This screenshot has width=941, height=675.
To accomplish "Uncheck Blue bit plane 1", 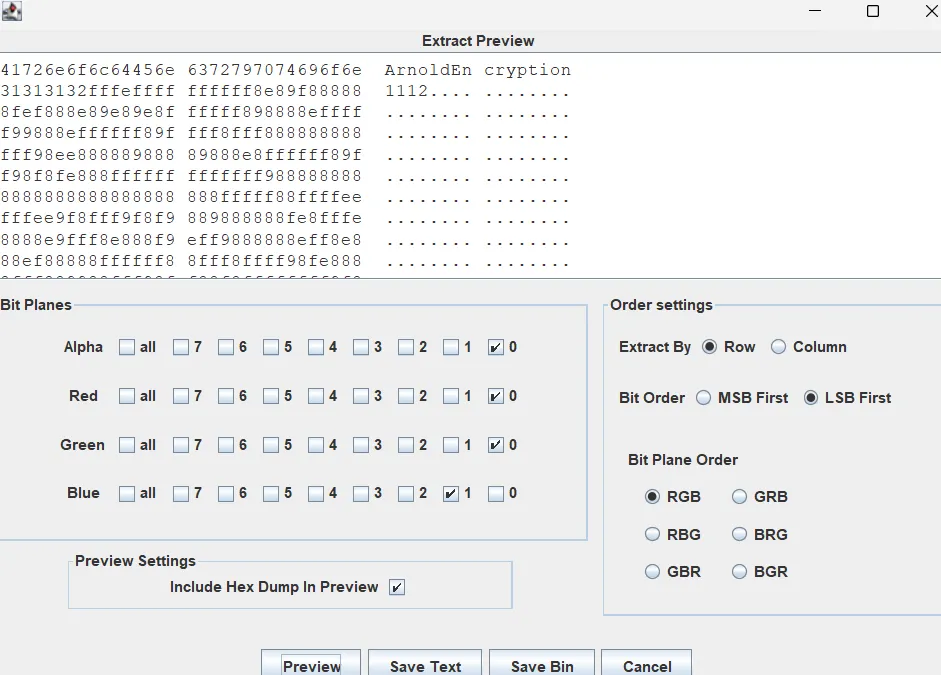I will coord(451,494).
